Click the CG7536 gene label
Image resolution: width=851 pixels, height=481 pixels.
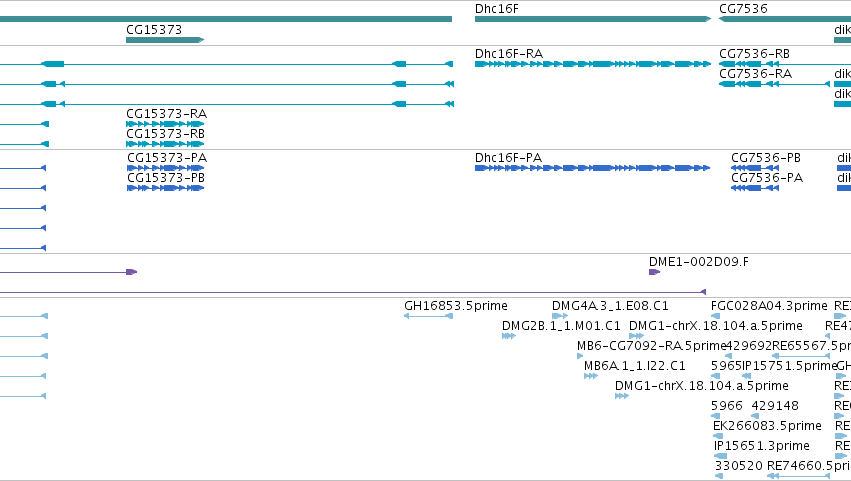click(x=743, y=9)
